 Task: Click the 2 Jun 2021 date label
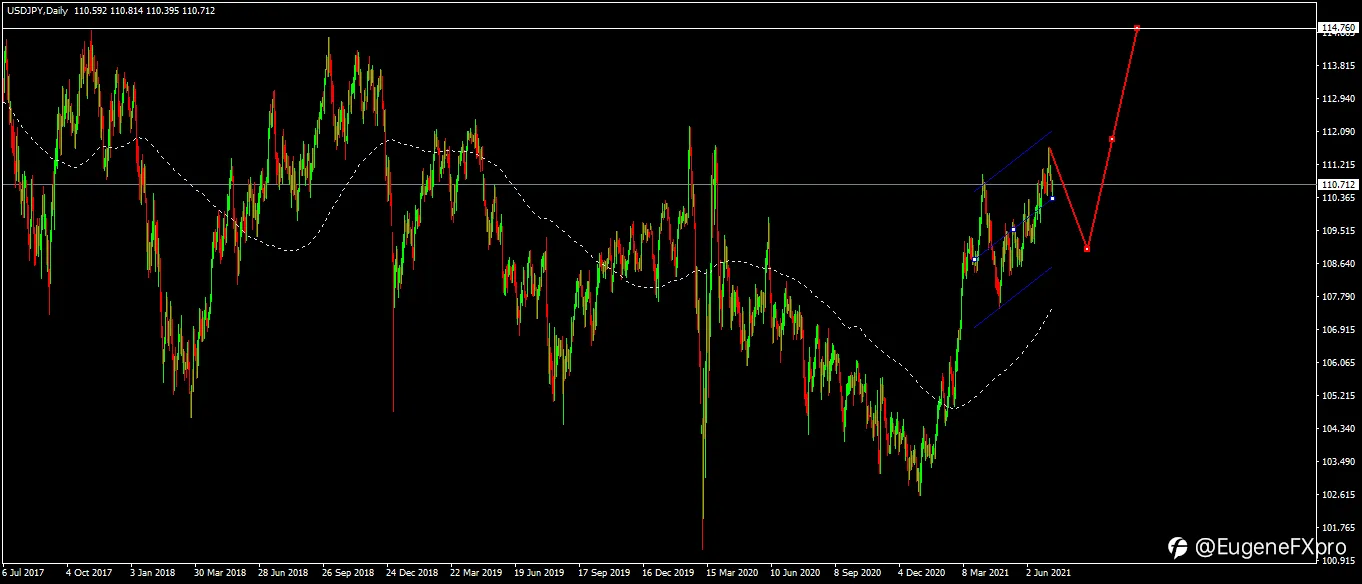click(1050, 574)
